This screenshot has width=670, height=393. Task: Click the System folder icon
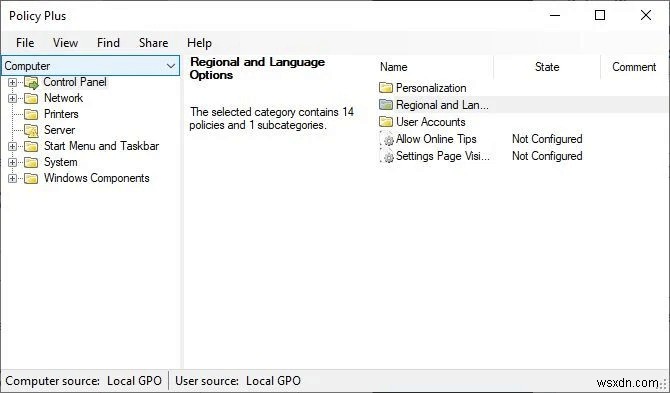[x=31, y=162]
